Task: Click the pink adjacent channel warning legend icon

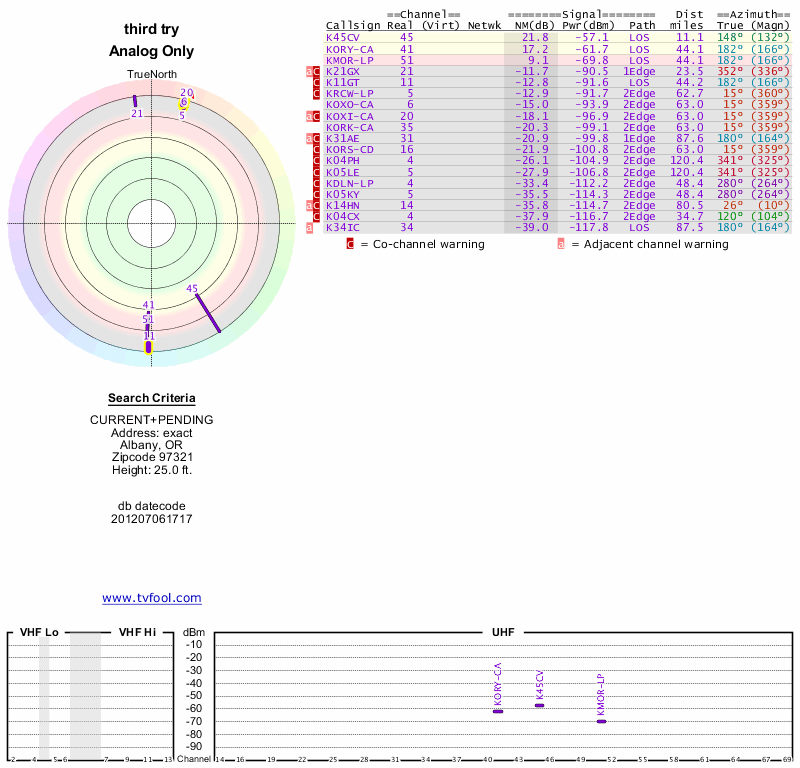Action: tap(561, 244)
